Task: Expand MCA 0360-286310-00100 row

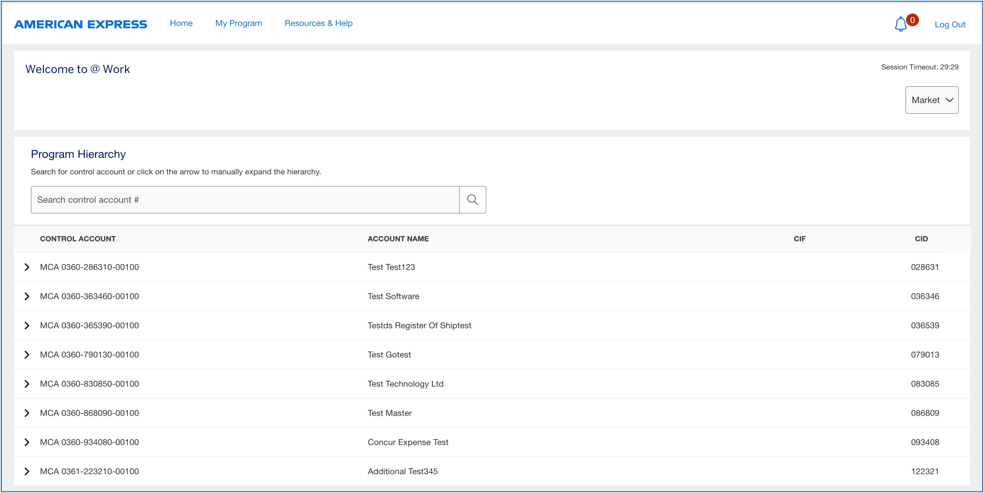Action: coord(27,268)
